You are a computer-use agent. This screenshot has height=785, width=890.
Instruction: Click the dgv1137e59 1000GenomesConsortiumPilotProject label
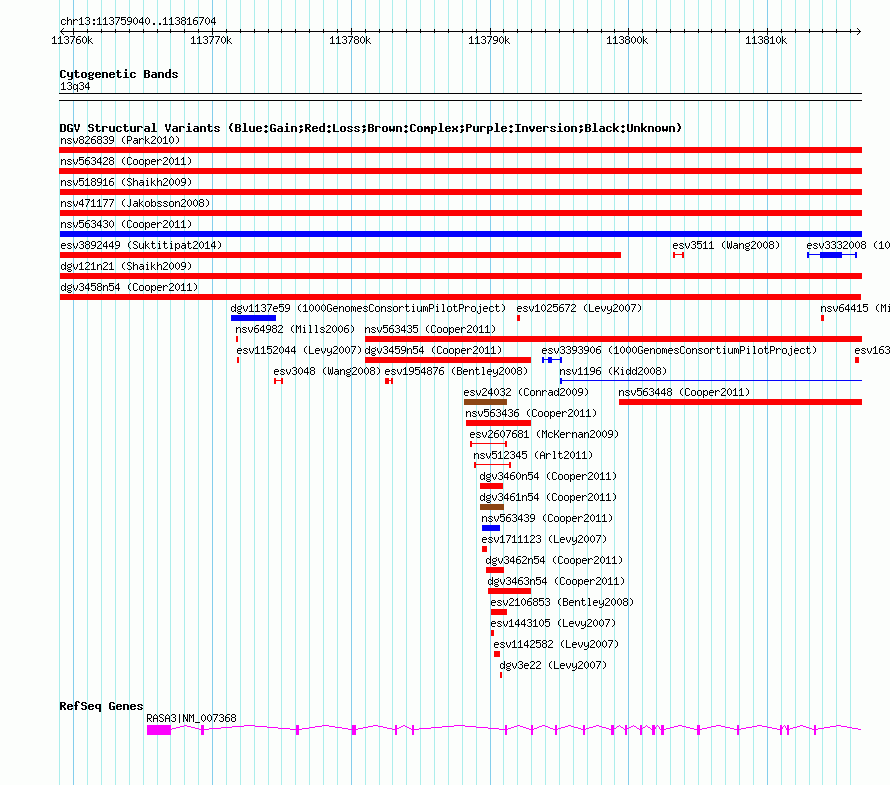point(368,308)
